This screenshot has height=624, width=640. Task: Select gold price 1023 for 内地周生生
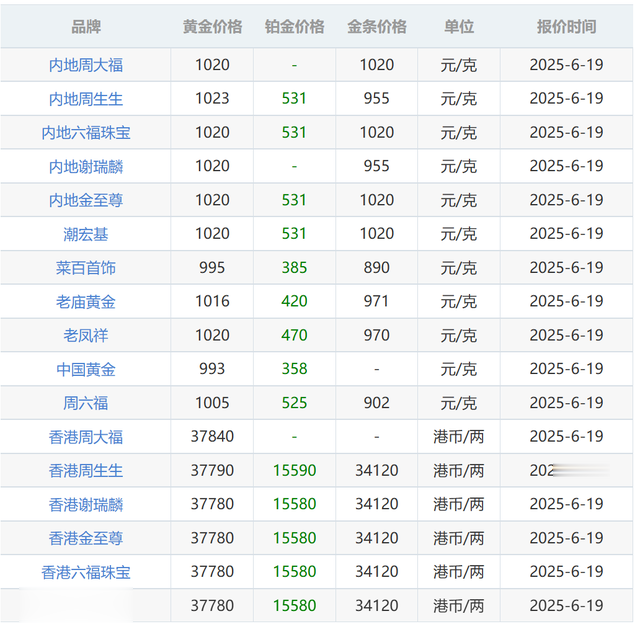[212, 99]
